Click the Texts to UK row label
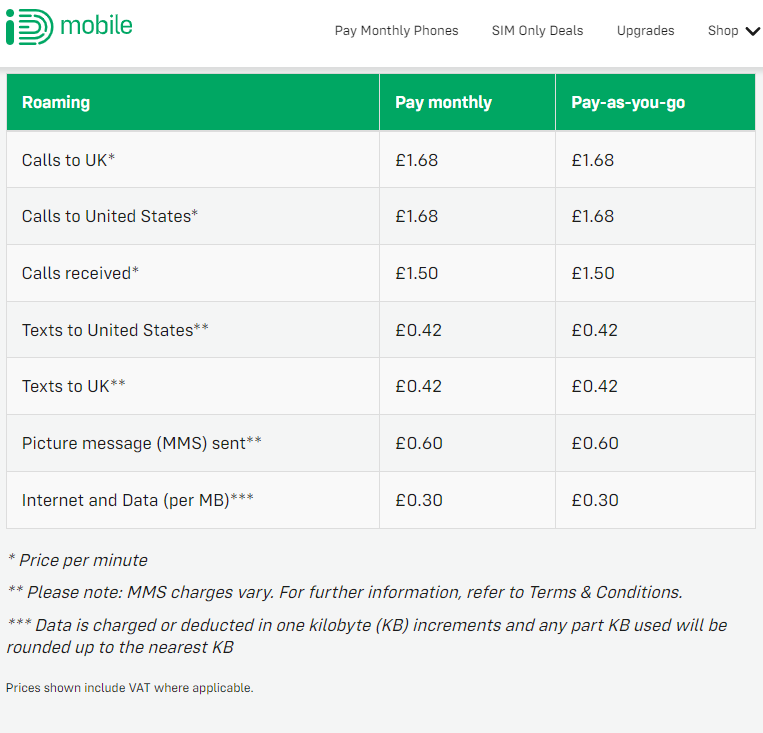Screen dimensions: 763x733 coord(73,386)
